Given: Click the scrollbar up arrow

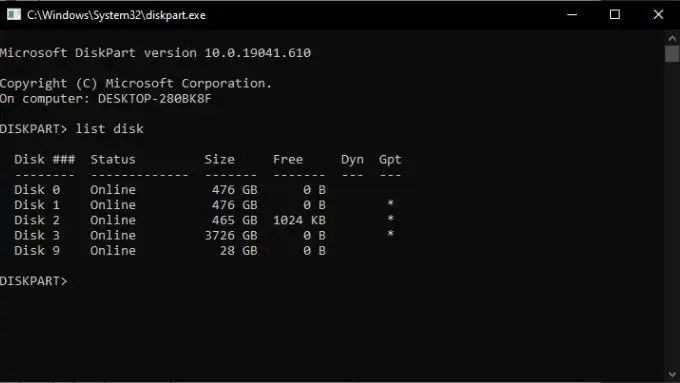Looking at the screenshot, I should pyautogui.click(x=672, y=38).
